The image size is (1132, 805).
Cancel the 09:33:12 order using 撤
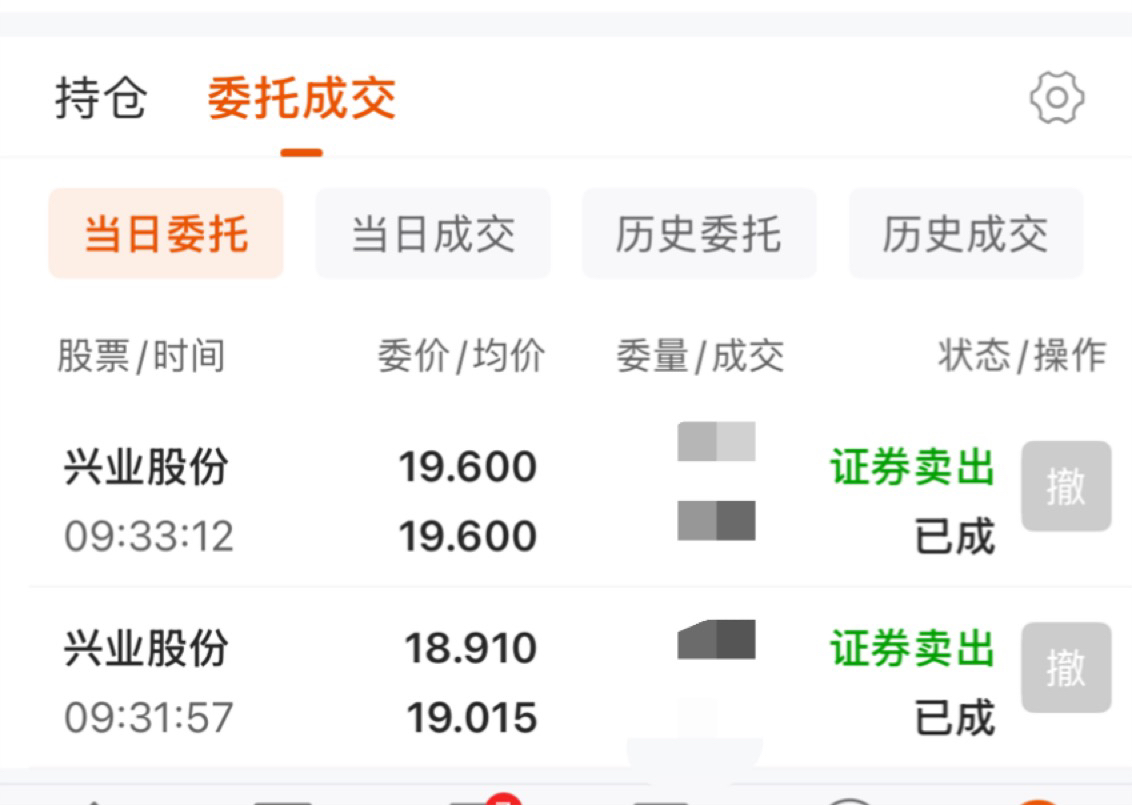pyautogui.click(x=1066, y=486)
